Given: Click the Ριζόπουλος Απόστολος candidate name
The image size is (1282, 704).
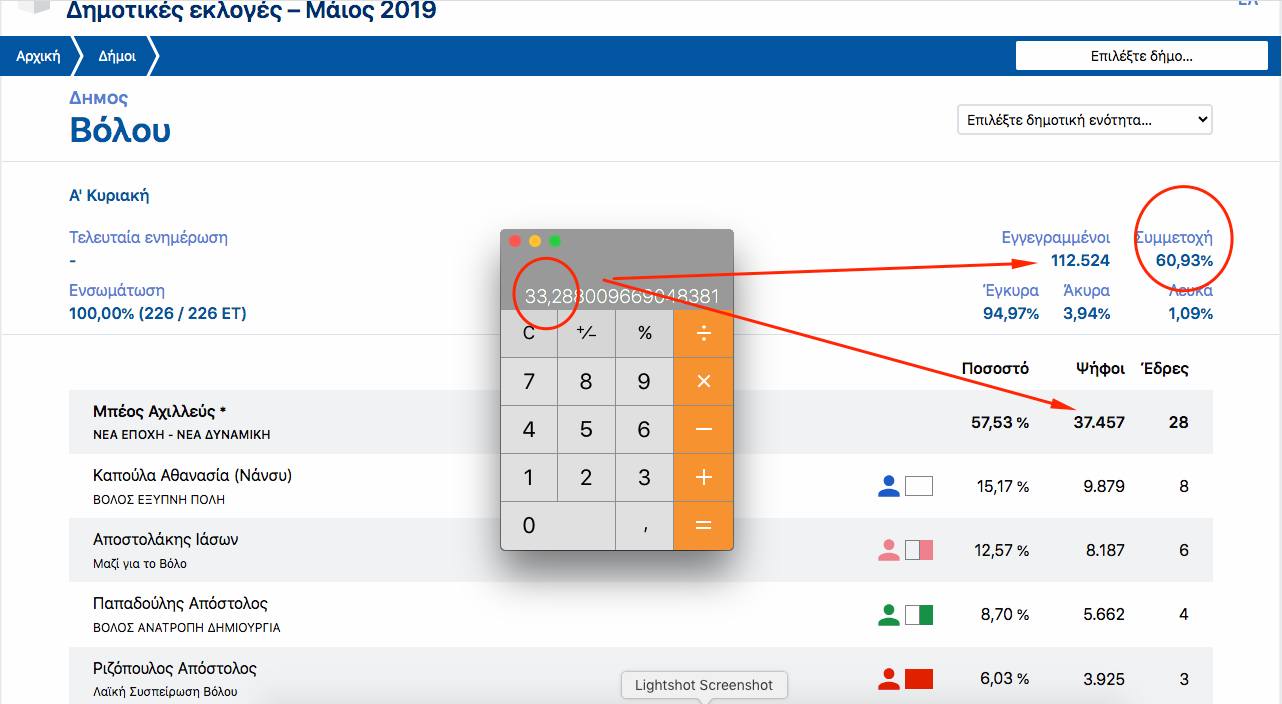Looking at the screenshot, I should 175,668.
